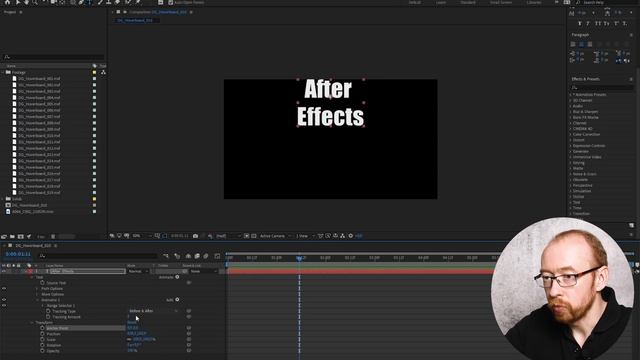Select the DG_Hoverboard_010 composition item in Project panel
640x360 pixels.
(x=29, y=205)
